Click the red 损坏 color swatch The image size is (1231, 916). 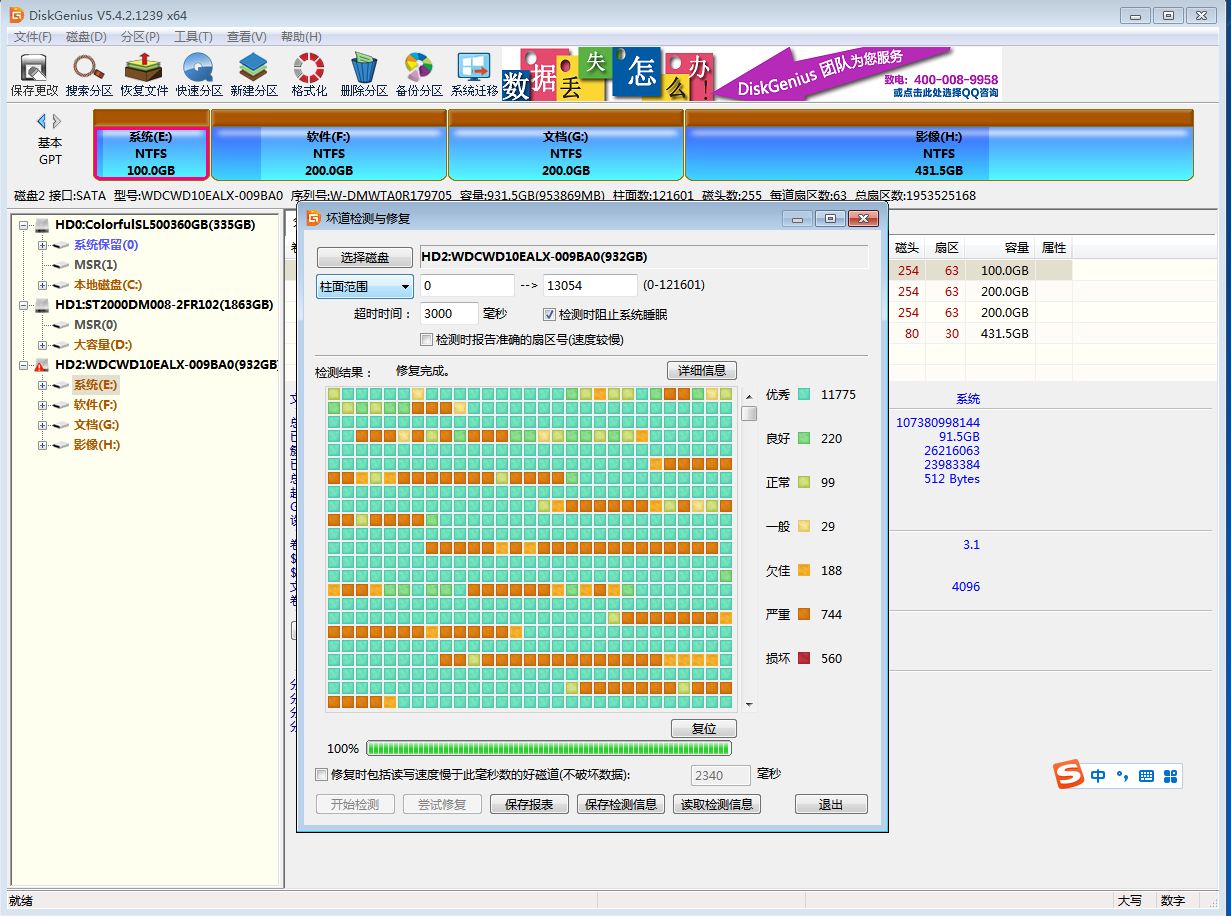pos(803,658)
